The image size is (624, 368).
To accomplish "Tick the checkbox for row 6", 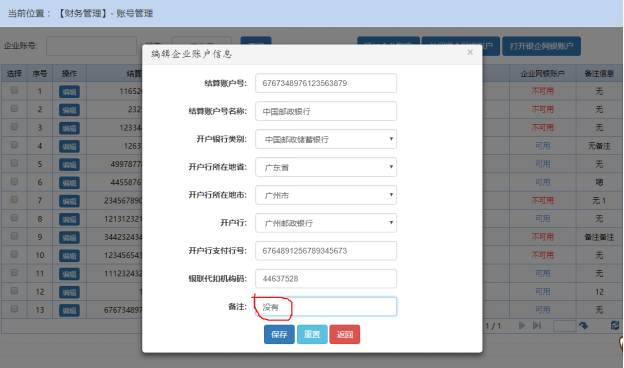I will 14,181.
